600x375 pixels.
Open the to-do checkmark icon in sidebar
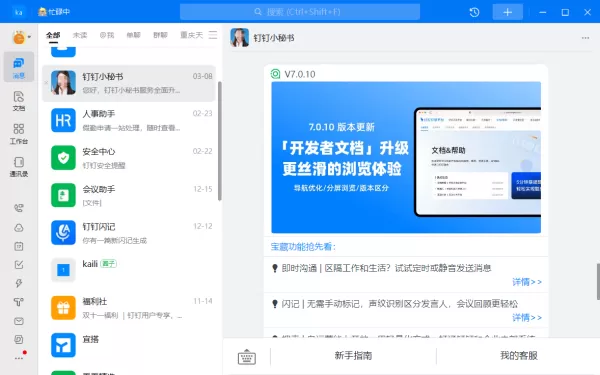click(x=19, y=265)
